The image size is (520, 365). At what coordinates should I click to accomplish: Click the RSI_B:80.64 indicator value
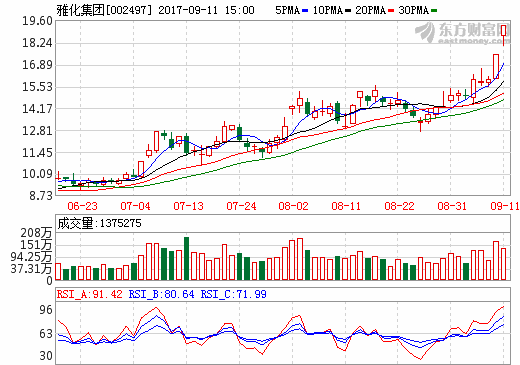pos(162,294)
